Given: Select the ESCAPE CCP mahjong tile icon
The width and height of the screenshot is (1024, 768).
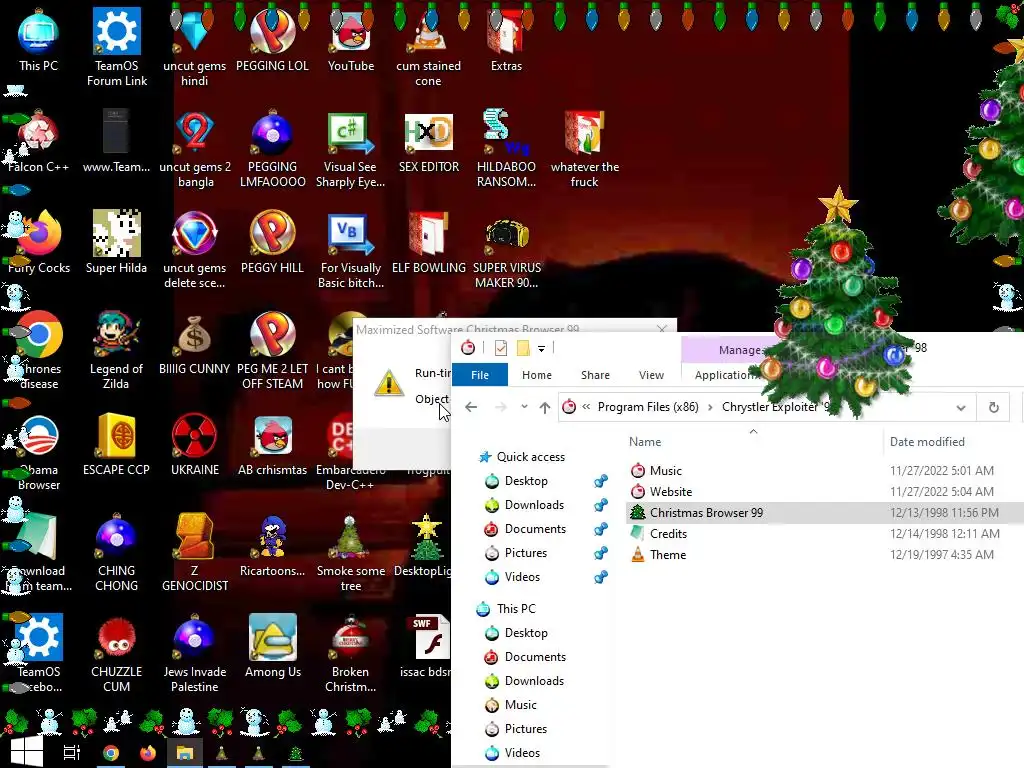Looking at the screenshot, I should point(116,445).
